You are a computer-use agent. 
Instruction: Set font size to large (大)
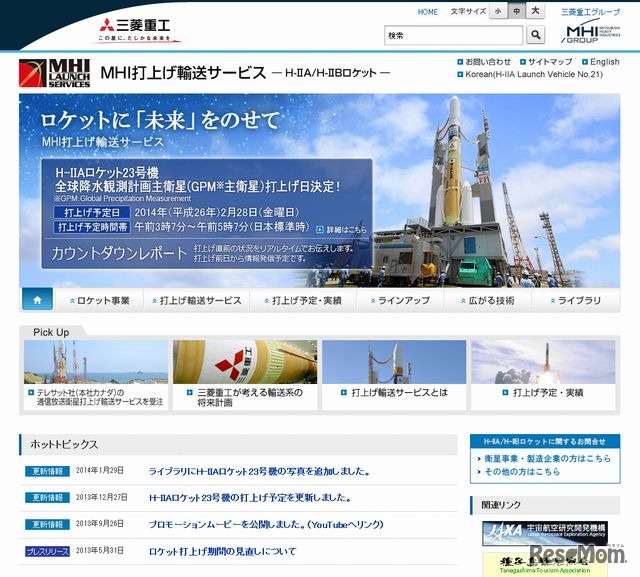535,12
